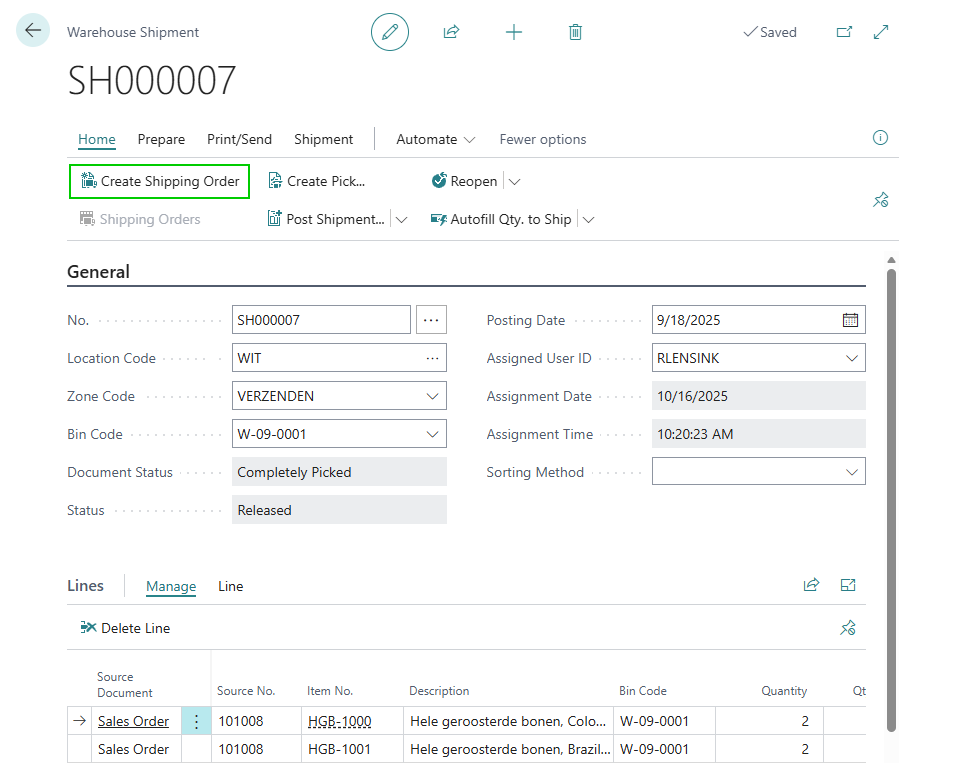Click Create Shipping Order button
Screen dimensions: 967x763
pos(160,181)
